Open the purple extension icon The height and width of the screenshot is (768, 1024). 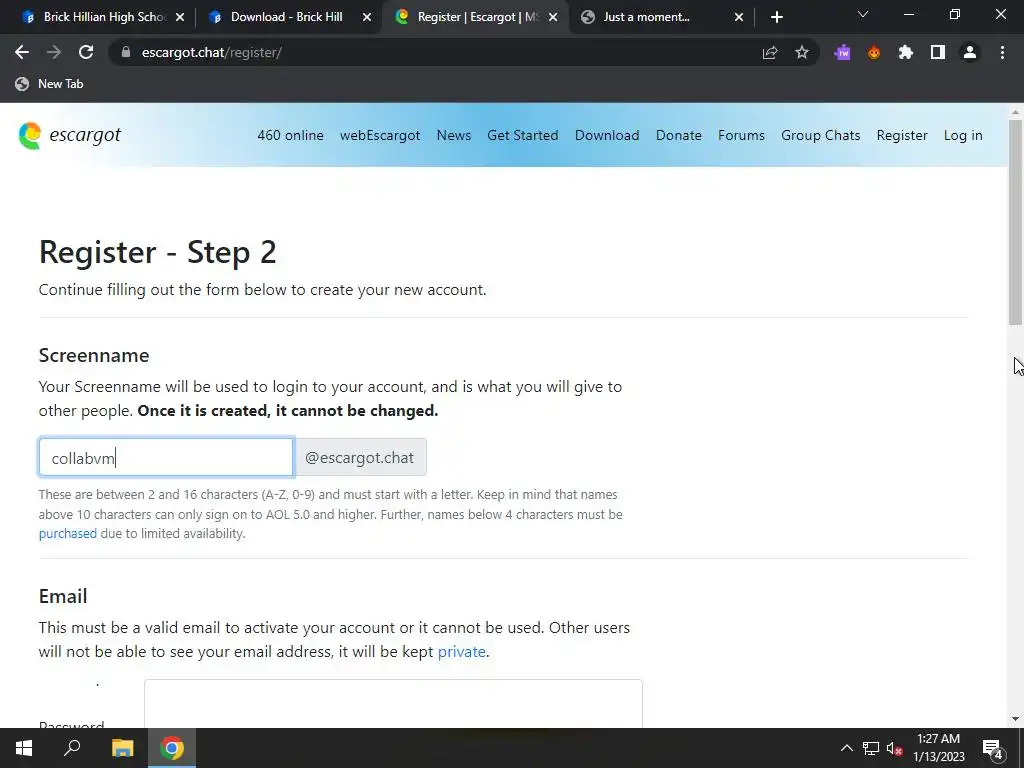(x=842, y=52)
